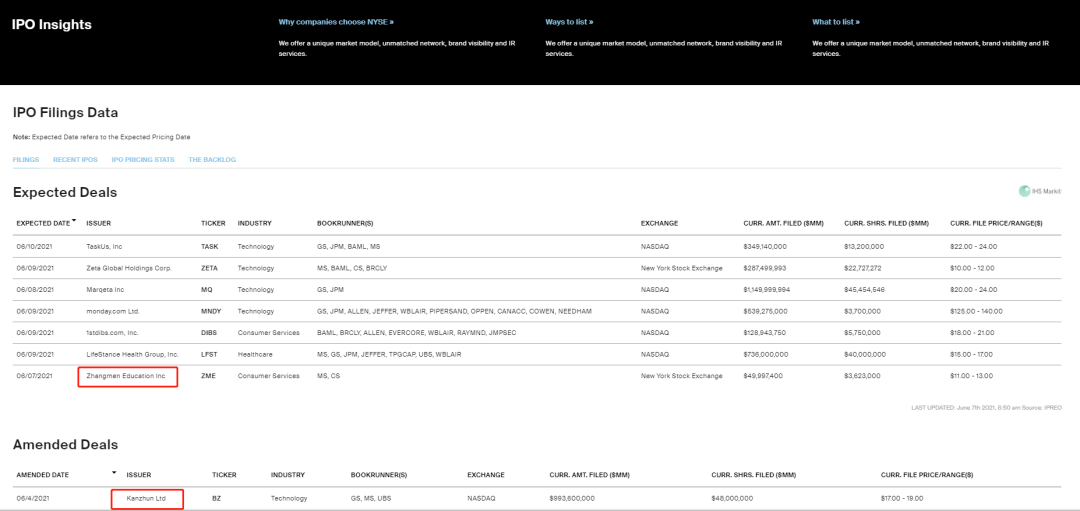Click expected date 06/08/2021
The height and width of the screenshot is (511, 1080).
[34, 289]
